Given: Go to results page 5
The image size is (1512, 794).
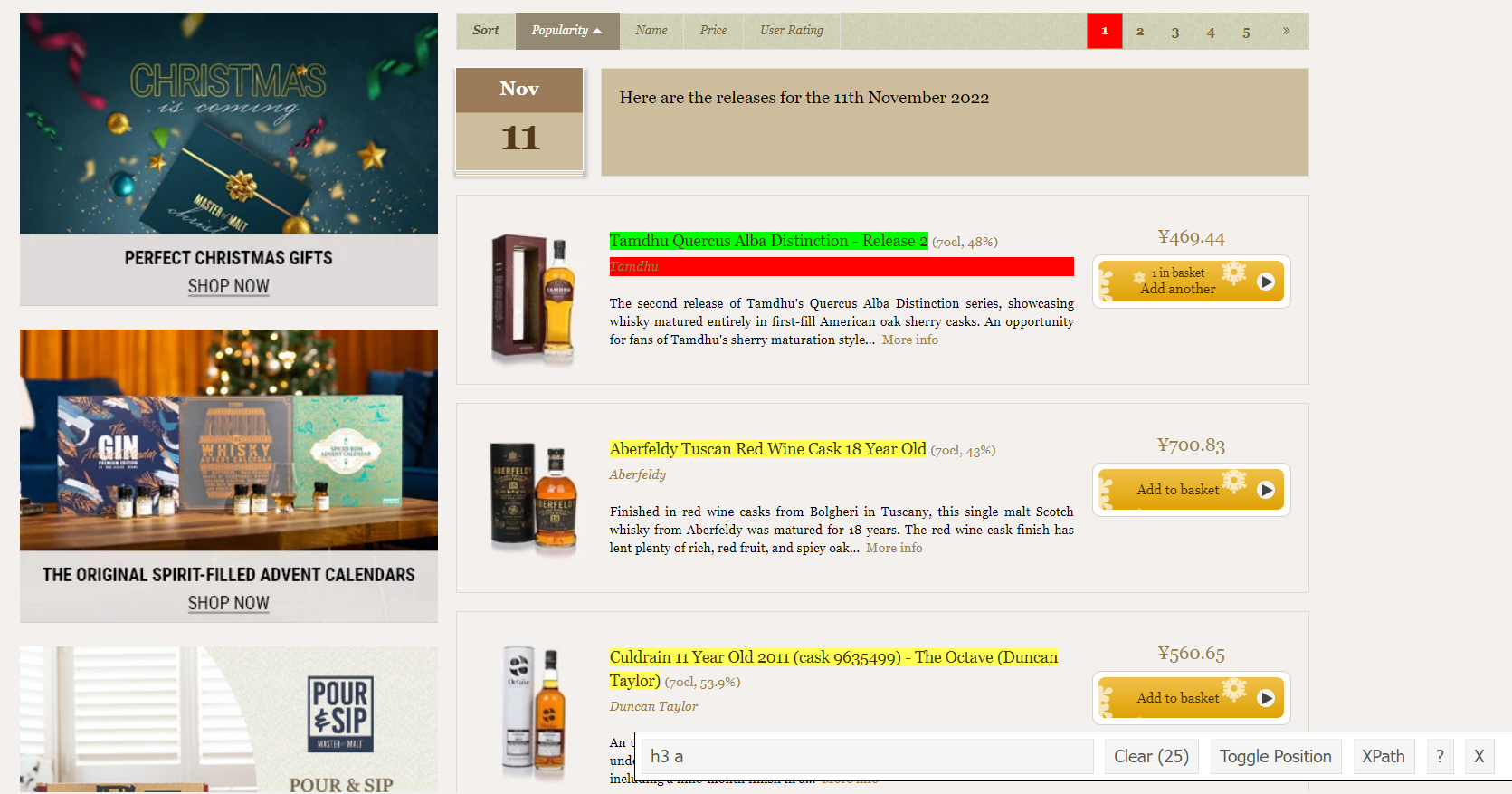Looking at the screenshot, I should pyautogui.click(x=1246, y=32).
